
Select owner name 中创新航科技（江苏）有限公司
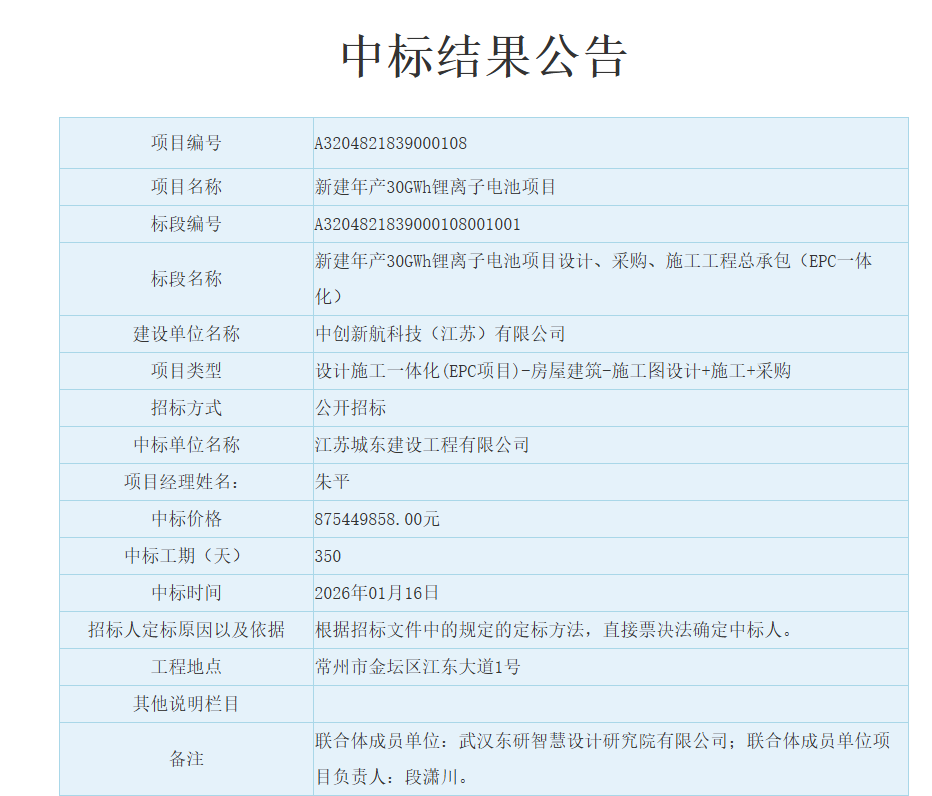click(440, 334)
